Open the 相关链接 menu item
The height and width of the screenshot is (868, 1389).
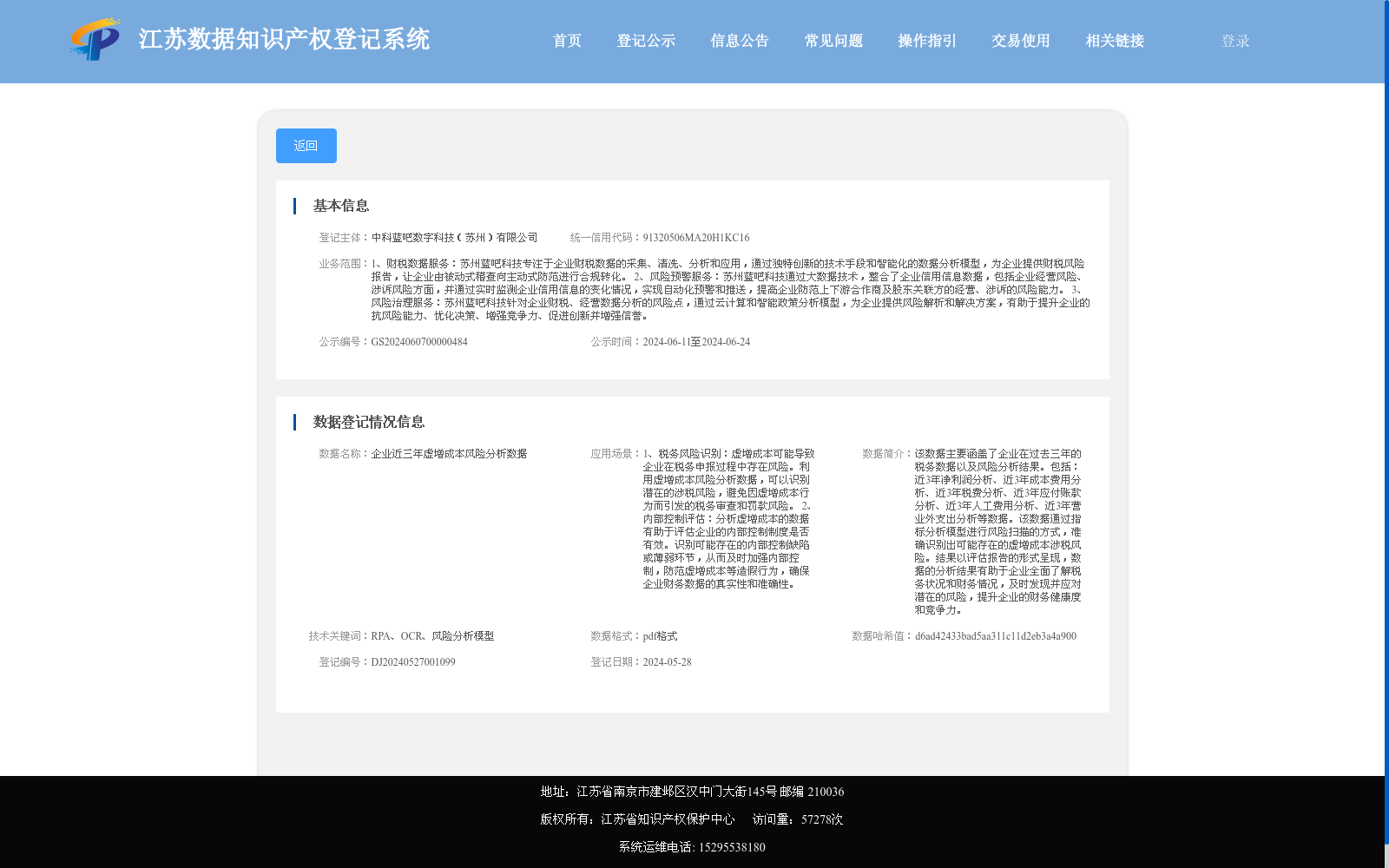(x=1115, y=41)
